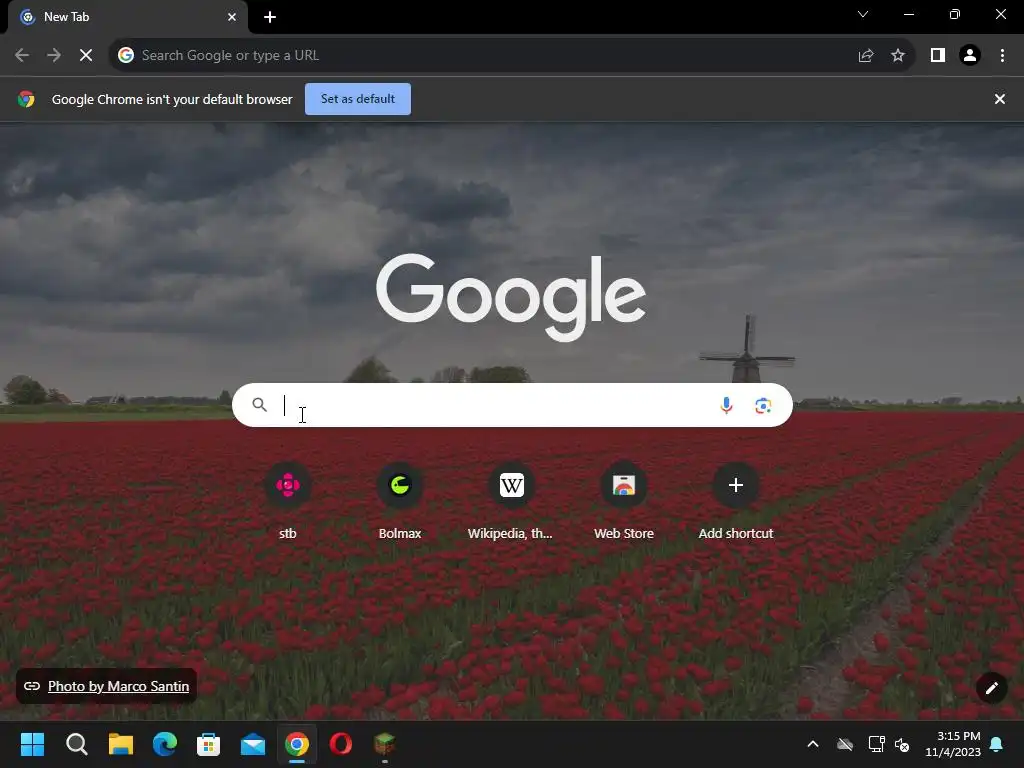Open the clock and date panel
This screenshot has height=768, width=1024.
953,744
